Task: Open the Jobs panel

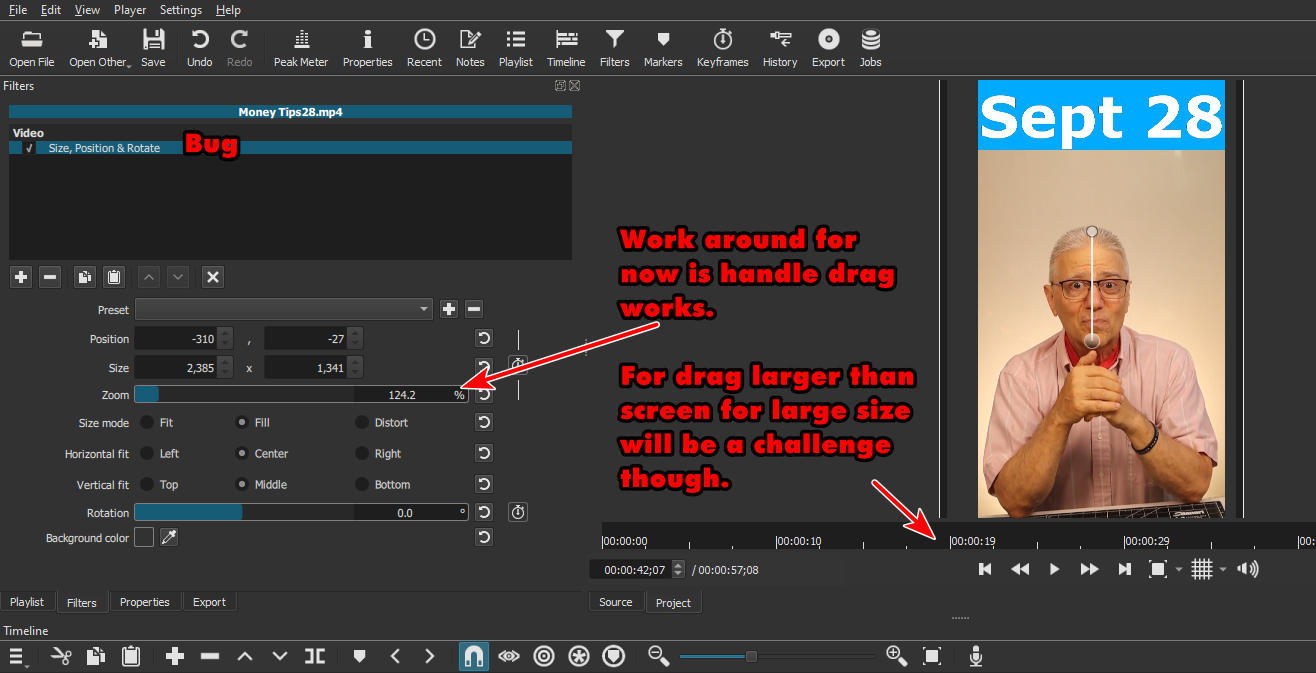Action: pos(870,47)
